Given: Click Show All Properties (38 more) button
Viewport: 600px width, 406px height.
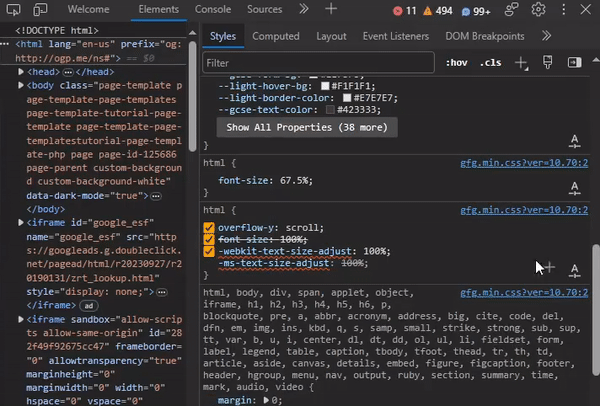Looking at the screenshot, I should (307, 127).
